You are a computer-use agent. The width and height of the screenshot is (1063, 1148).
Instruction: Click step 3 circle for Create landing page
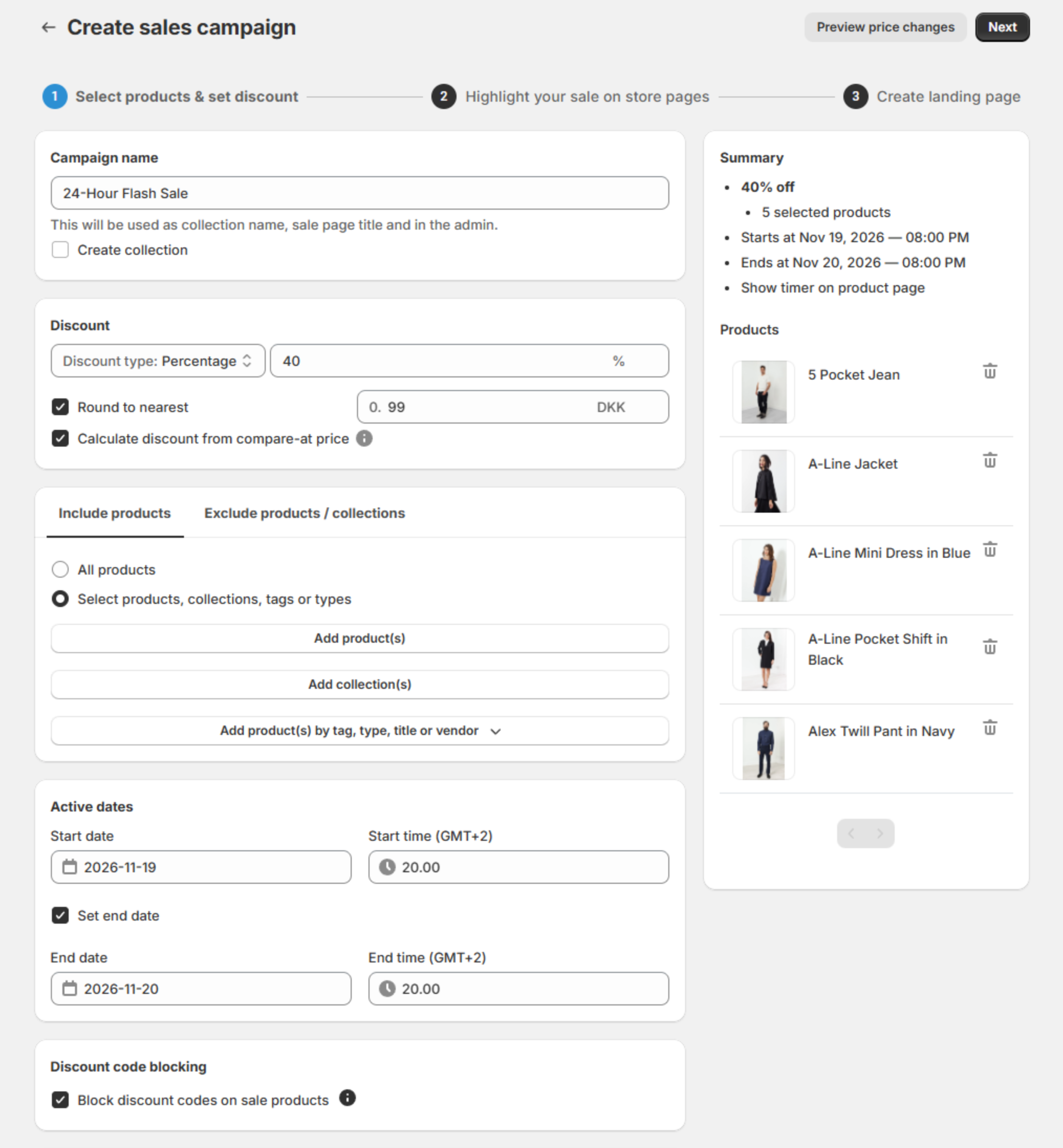pos(855,96)
